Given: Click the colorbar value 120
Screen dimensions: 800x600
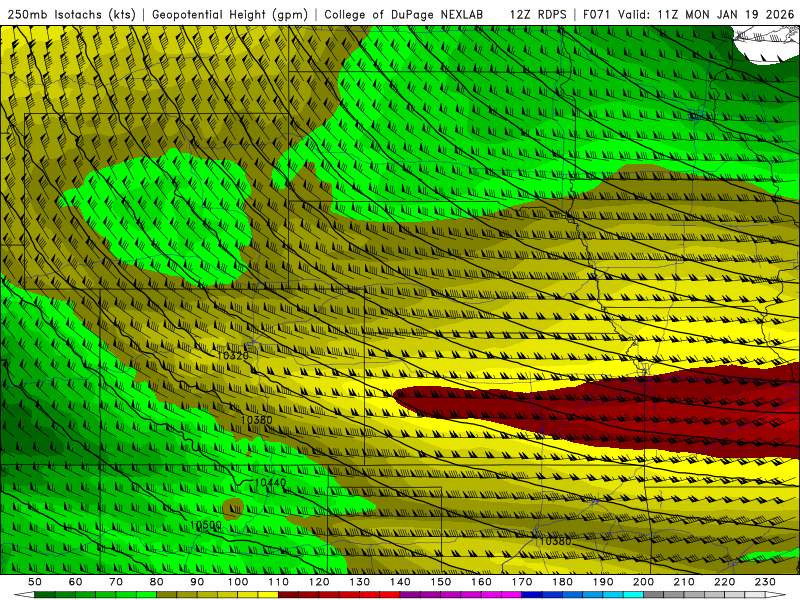Looking at the screenshot, I should tap(319, 582).
